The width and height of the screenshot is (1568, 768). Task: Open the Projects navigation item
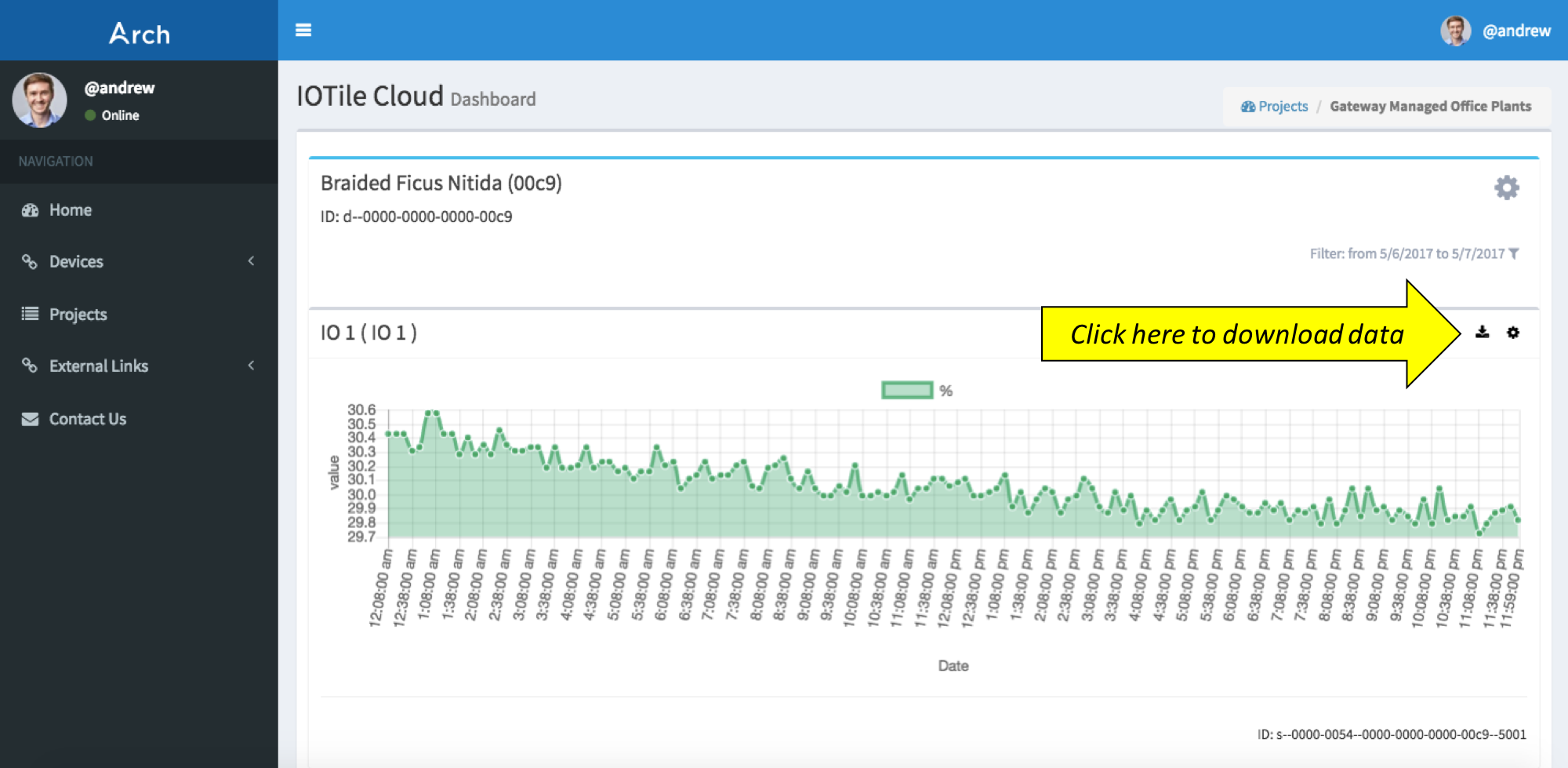[139, 315]
